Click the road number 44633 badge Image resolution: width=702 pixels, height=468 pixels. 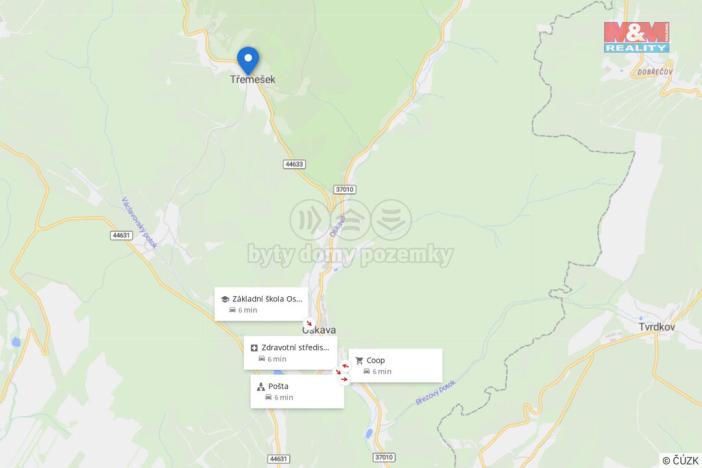[294, 164]
